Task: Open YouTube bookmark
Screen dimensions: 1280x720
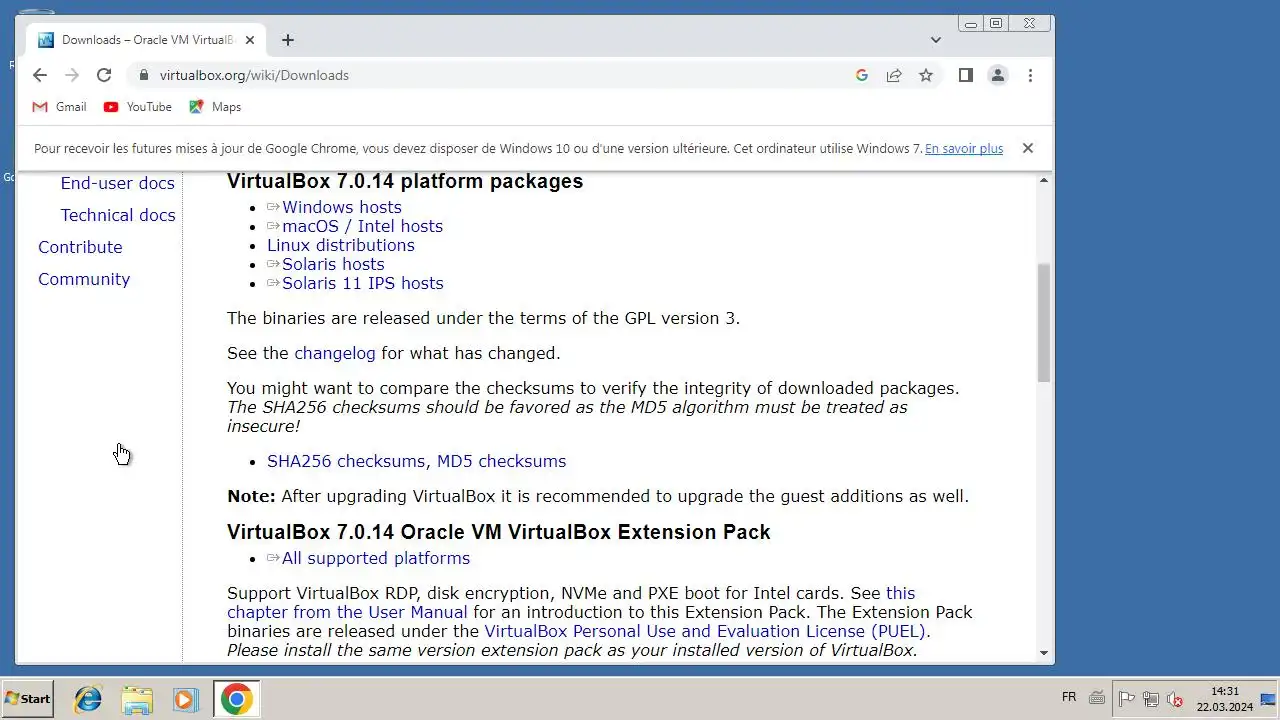Action: pyautogui.click(x=138, y=107)
